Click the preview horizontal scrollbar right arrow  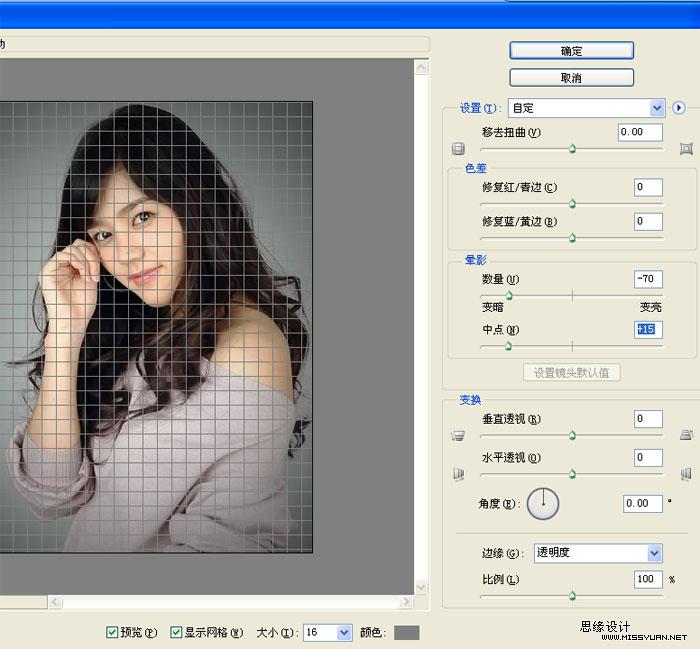[406, 602]
